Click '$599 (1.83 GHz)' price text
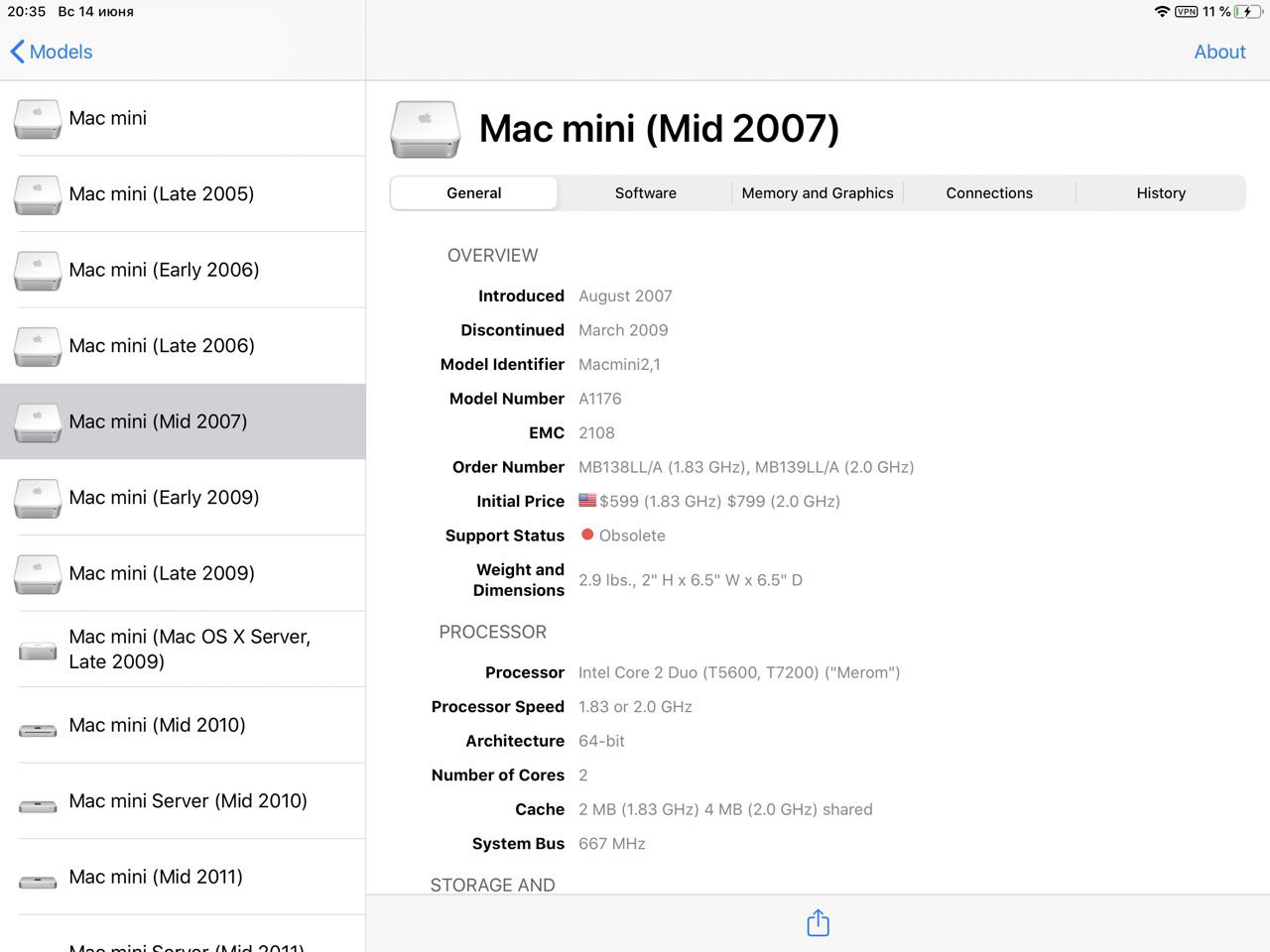Viewport: 1270px width, 952px height. pos(660,501)
